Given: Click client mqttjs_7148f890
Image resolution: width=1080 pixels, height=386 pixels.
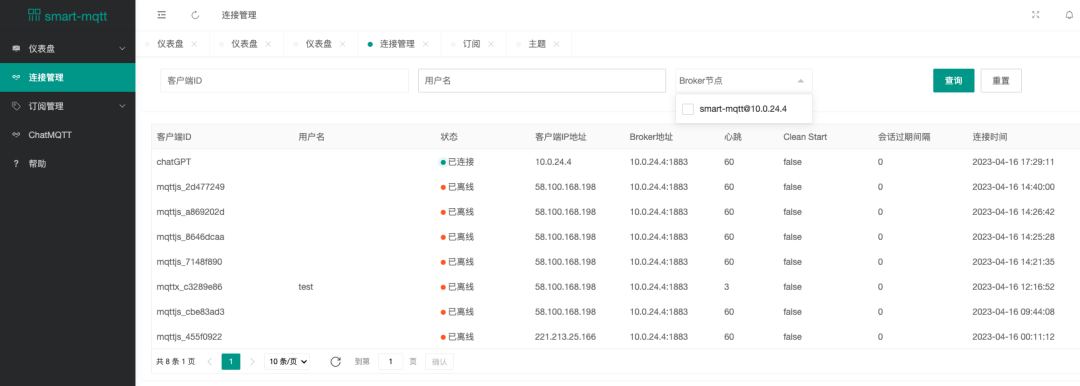Looking at the screenshot, I should (x=189, y=262).
